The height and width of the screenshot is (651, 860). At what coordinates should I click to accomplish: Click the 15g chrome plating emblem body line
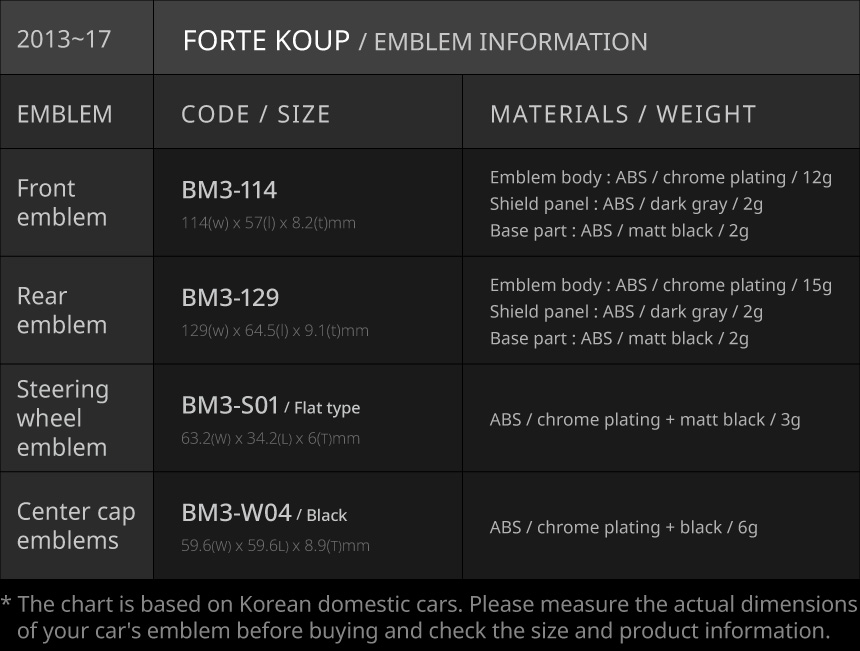(660, 285)
